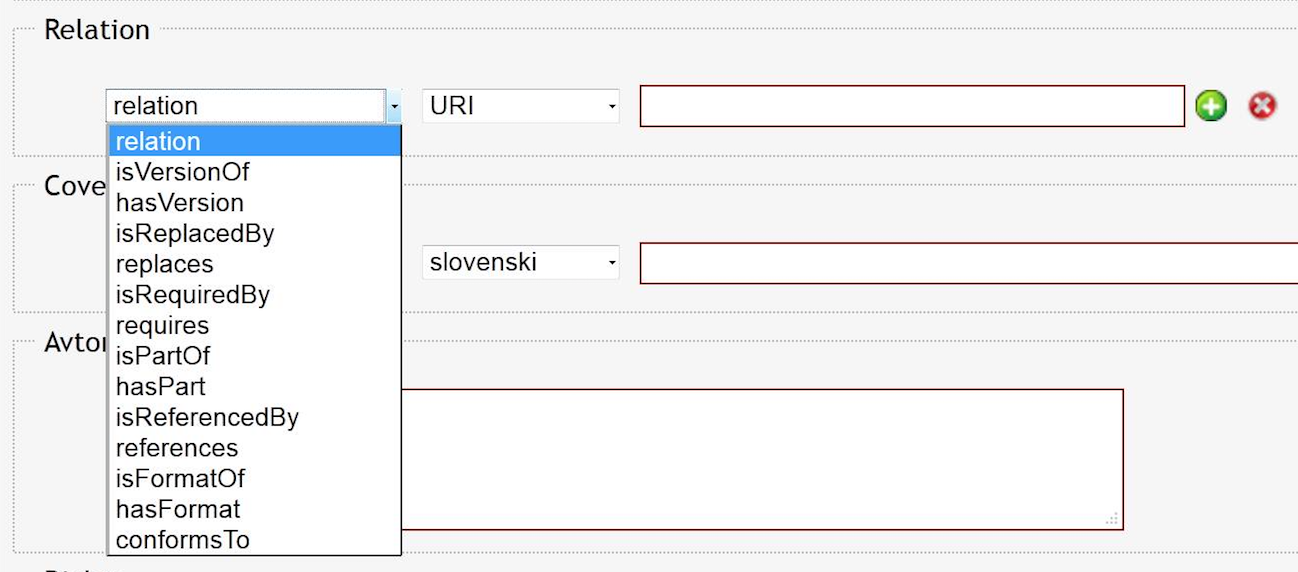Click the Relation URI text field

point(911,106)
